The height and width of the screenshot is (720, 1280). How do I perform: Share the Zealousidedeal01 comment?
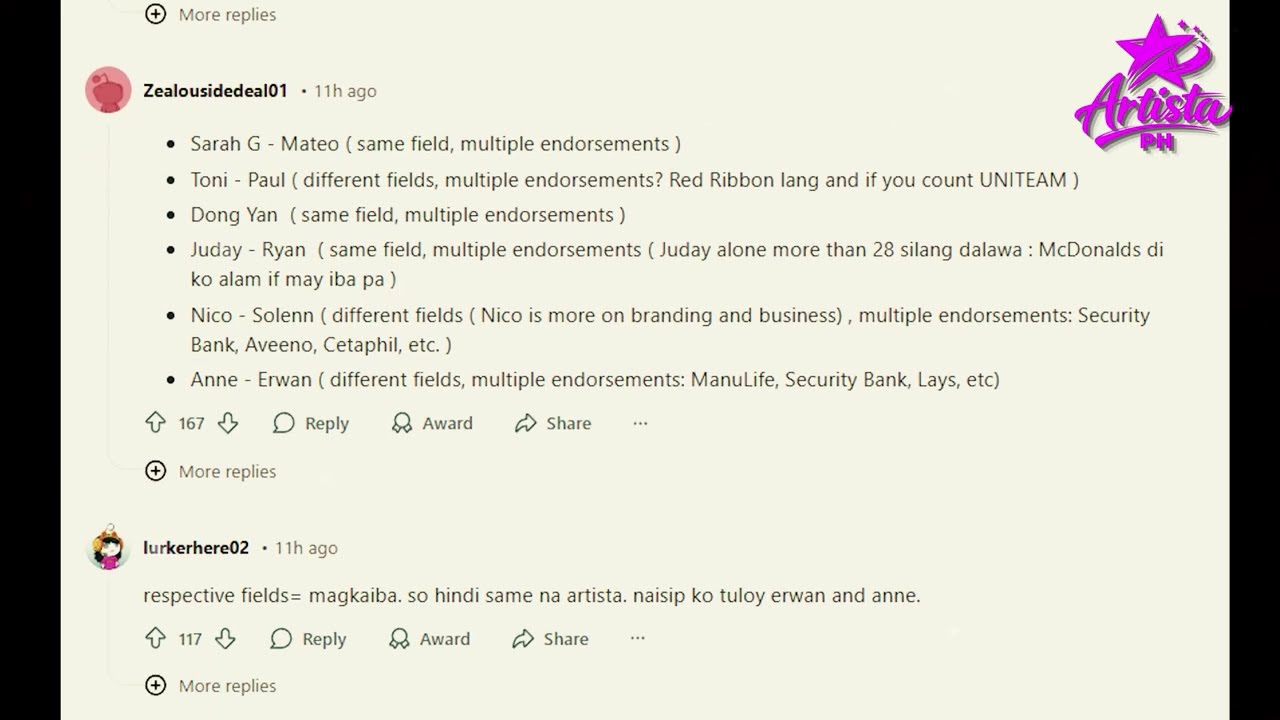[x=553, y=423]
